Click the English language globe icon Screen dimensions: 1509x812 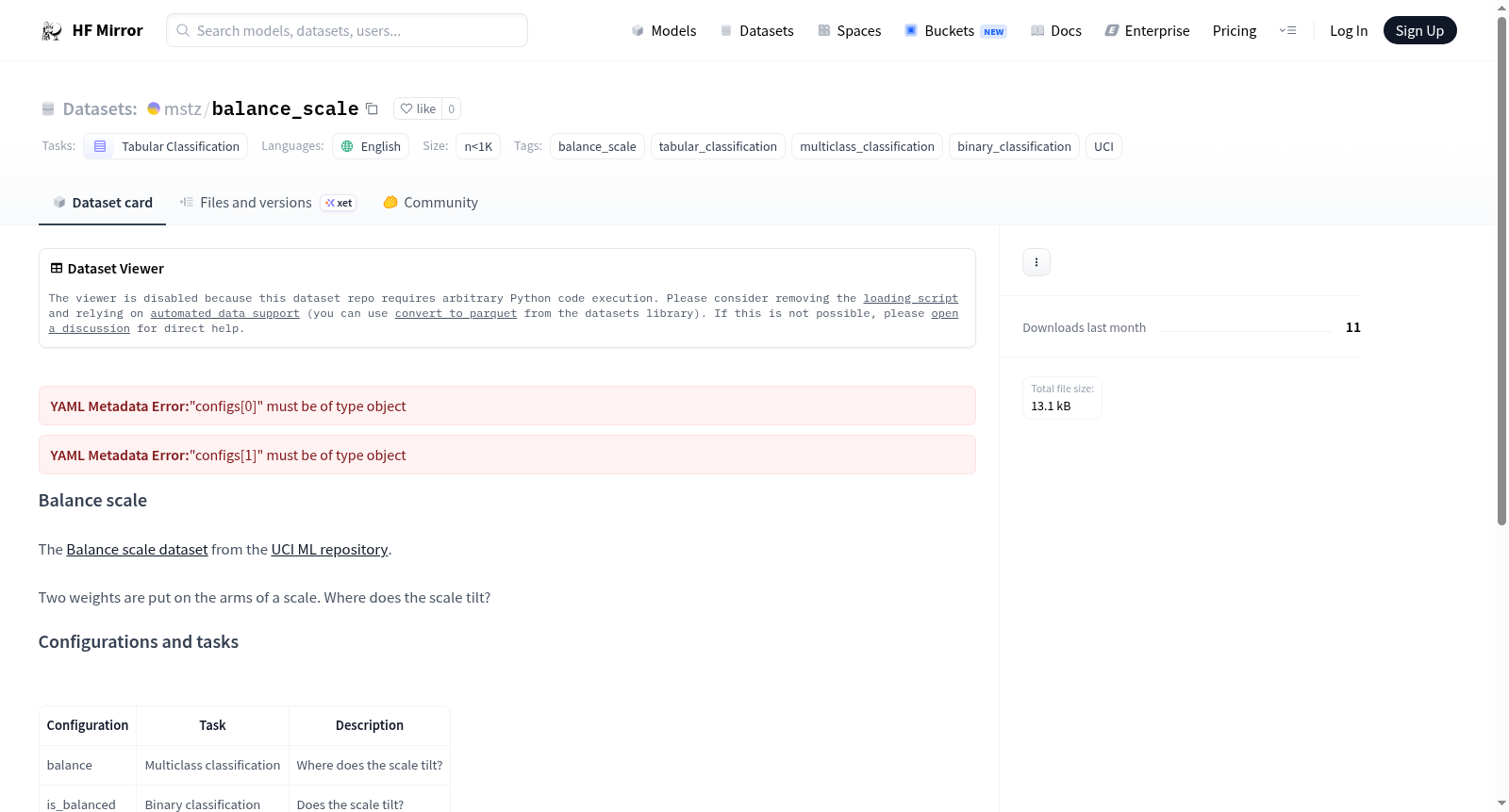coord(347,146)
